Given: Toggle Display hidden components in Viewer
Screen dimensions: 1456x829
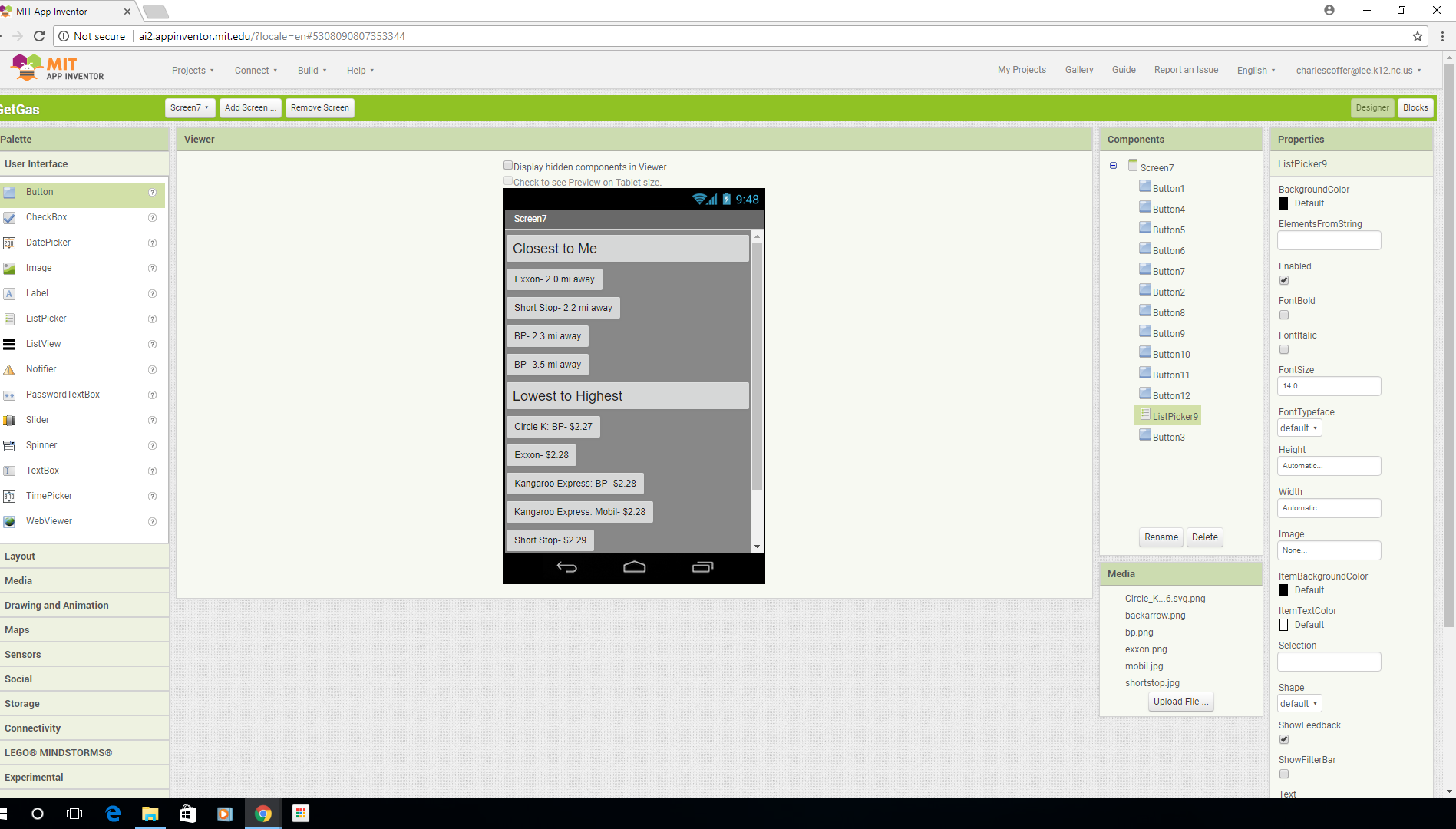Looking at the screenshot, I should [508, 166].
